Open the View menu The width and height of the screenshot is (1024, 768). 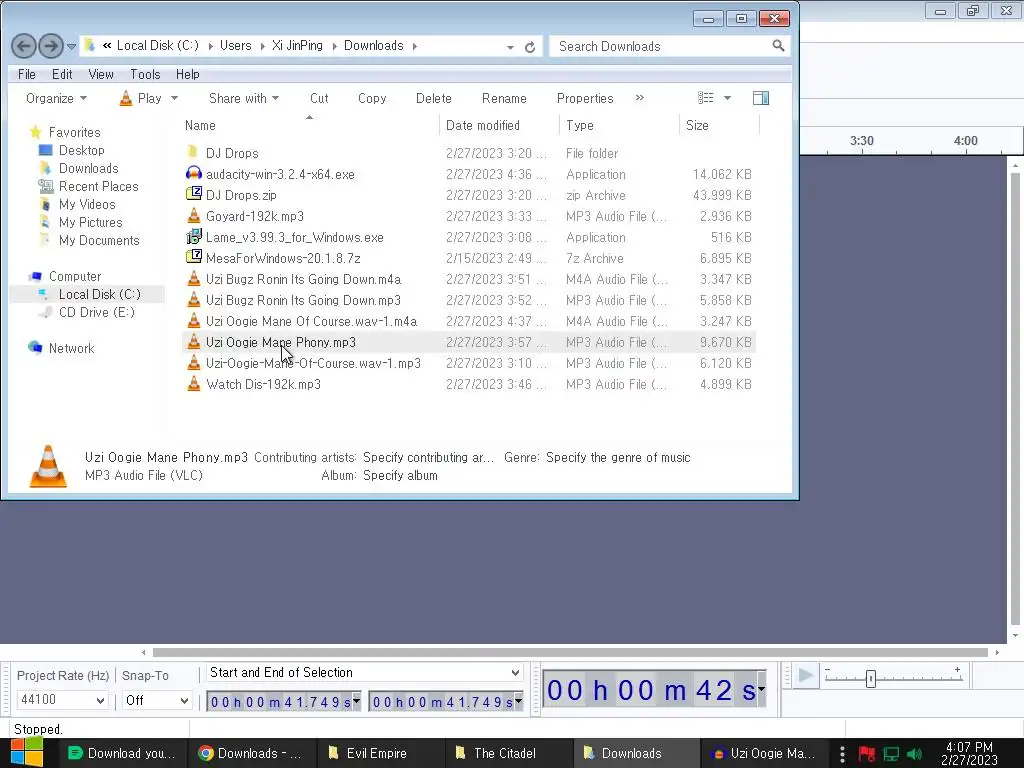click(x=101, y=74)
